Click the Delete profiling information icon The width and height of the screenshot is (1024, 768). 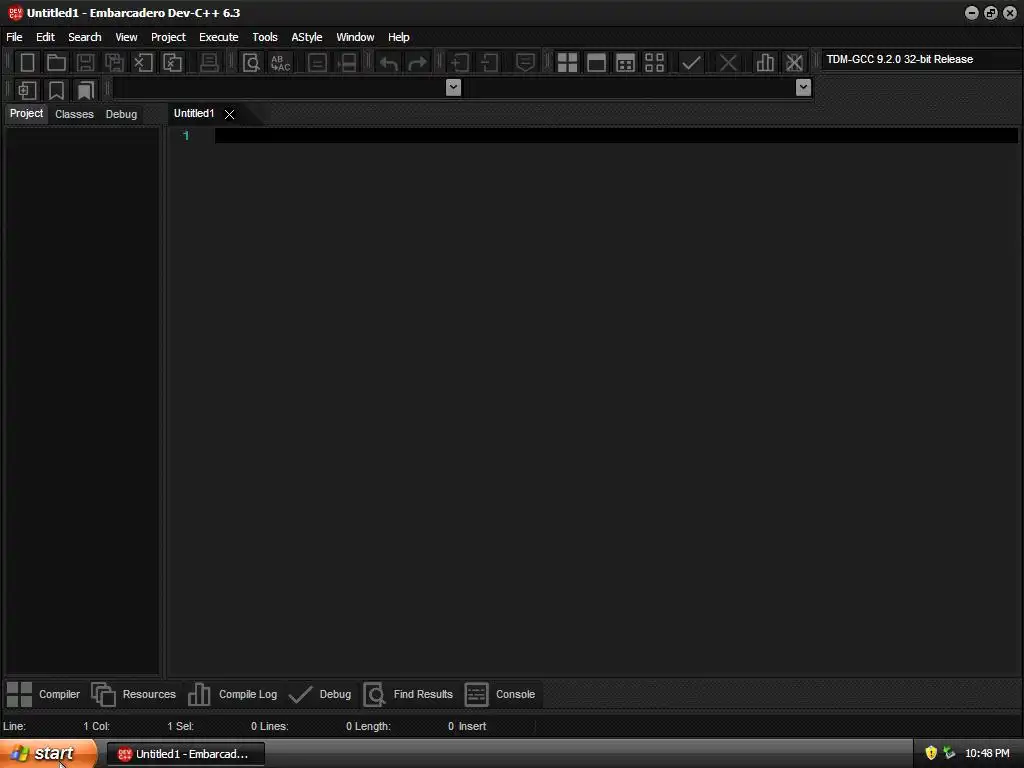(x=794, y=63)
